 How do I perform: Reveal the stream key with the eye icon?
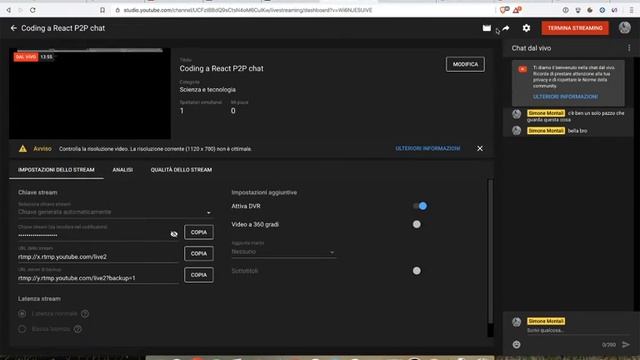coord(174,234)
